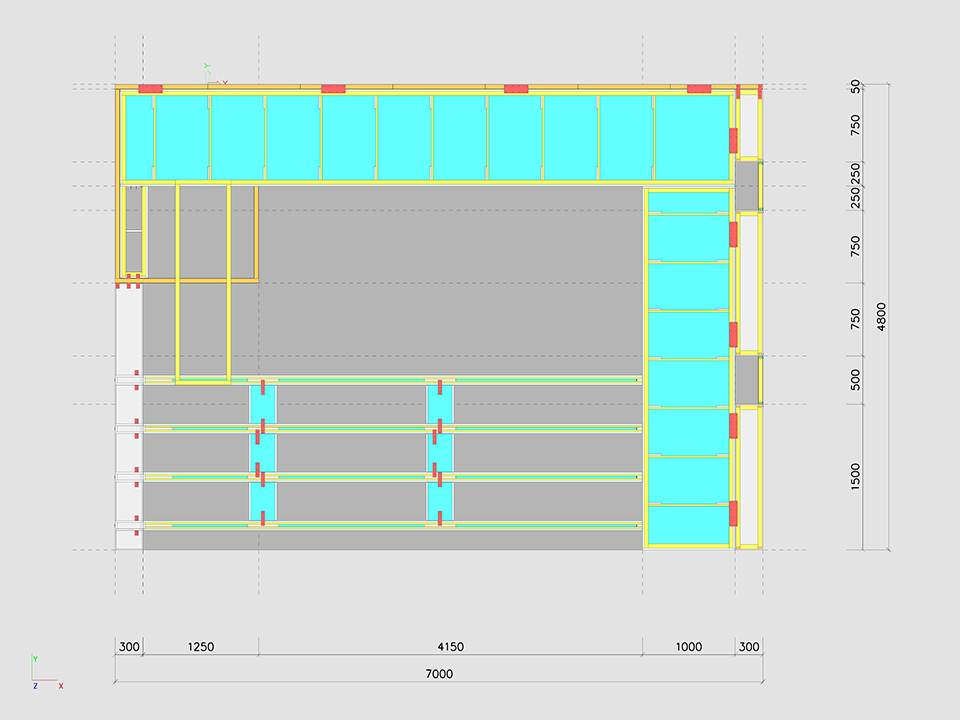Select the rightmost red connector on the top beam
This screenshot has height=720, width=960.
(x=699, y=89)
